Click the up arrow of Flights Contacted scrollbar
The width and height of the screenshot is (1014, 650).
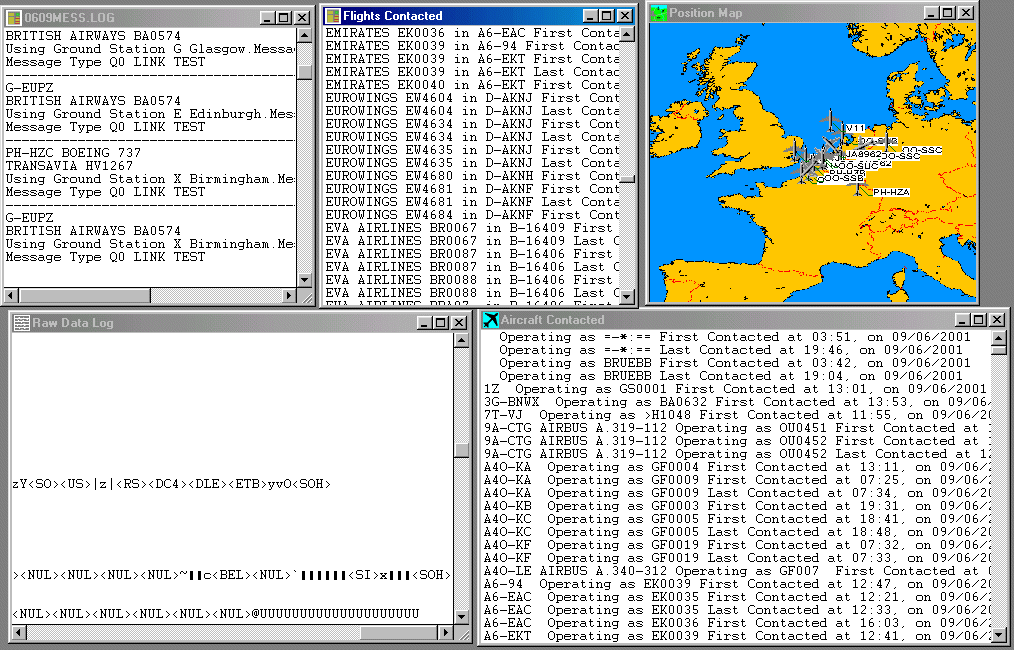[627, 34]
